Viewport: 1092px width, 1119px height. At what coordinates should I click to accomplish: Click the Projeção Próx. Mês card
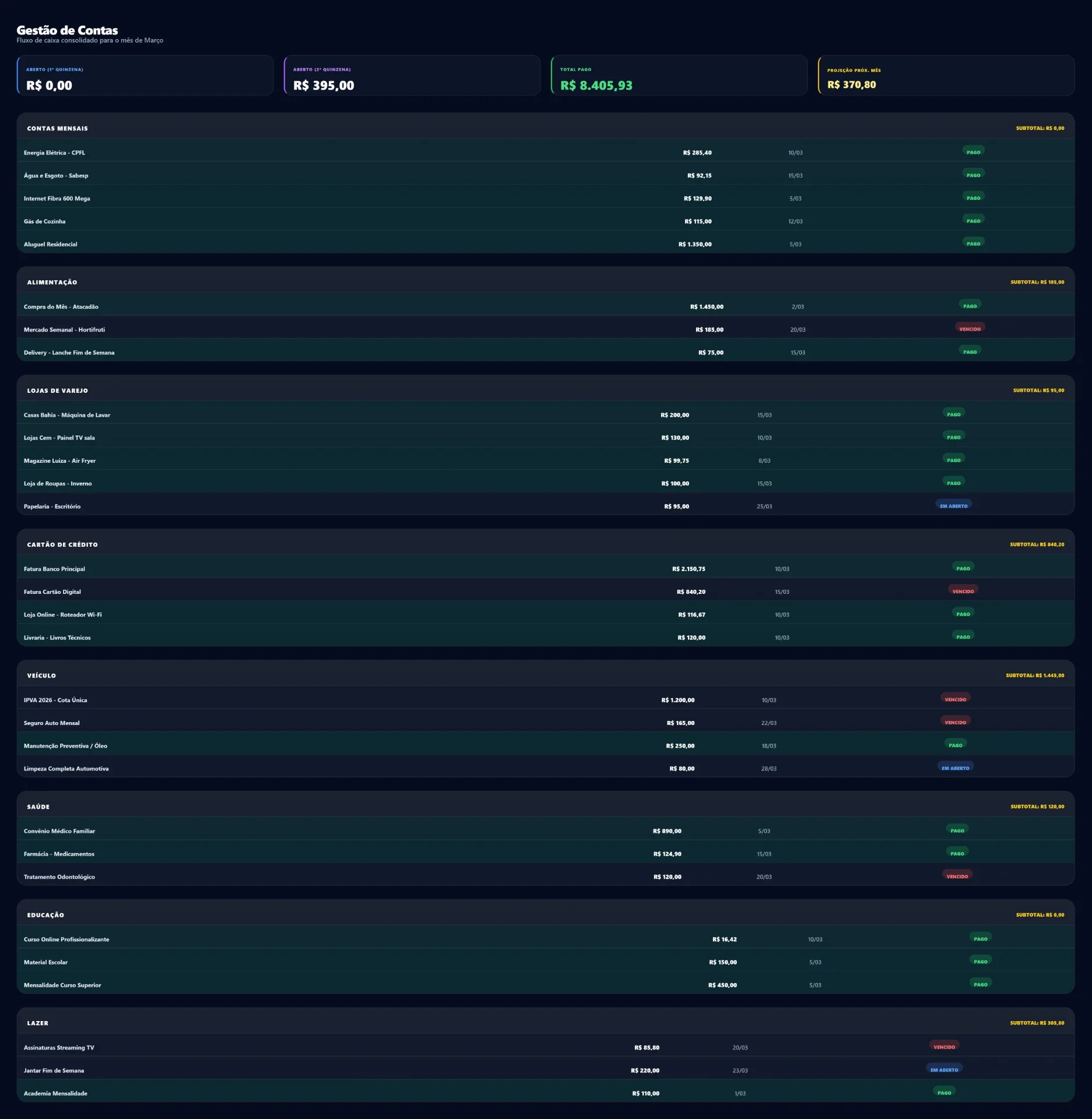point(946,76)
